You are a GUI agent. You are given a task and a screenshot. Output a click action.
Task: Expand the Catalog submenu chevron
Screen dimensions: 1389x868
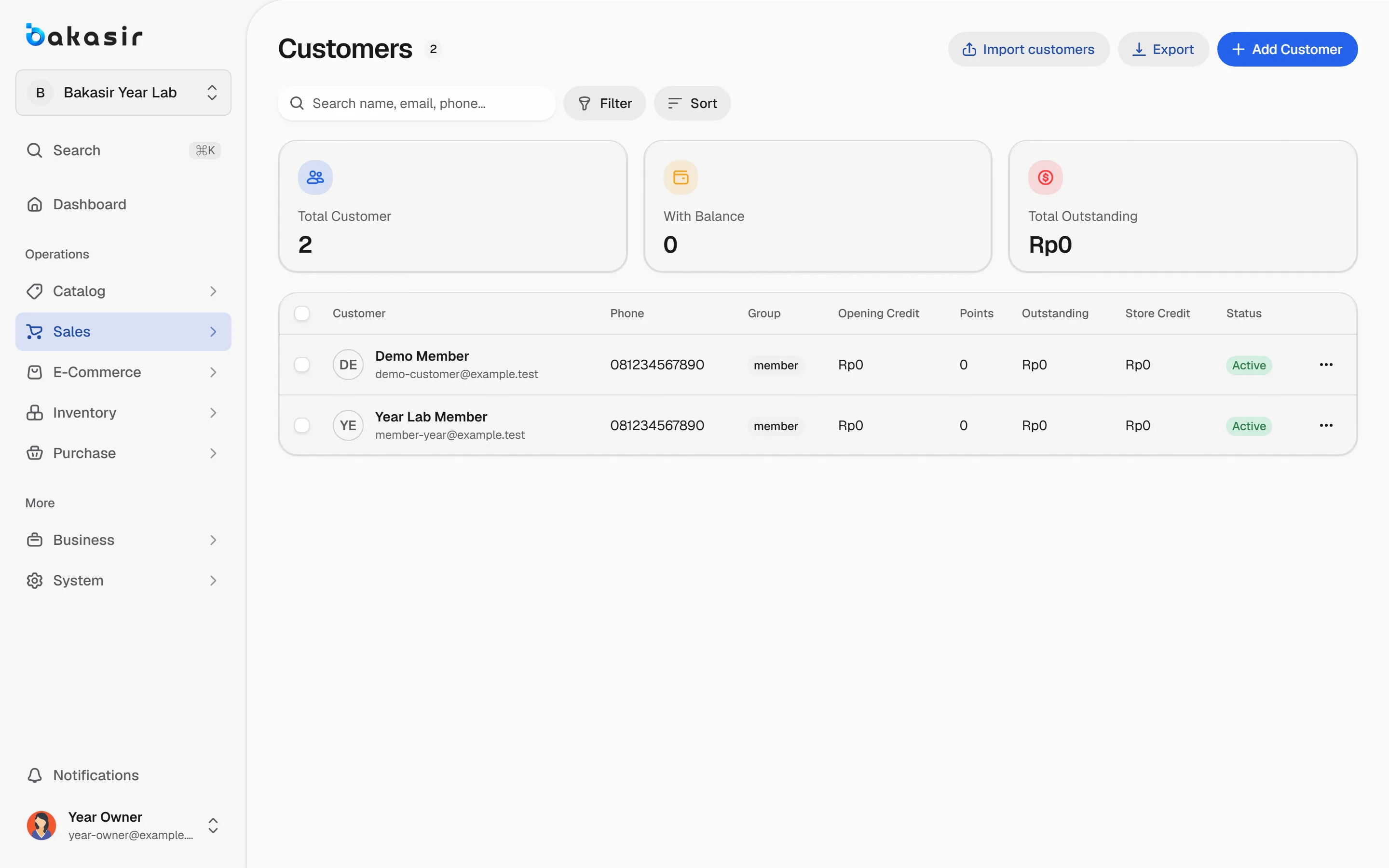pyautogui.click(x=213, y=291)
